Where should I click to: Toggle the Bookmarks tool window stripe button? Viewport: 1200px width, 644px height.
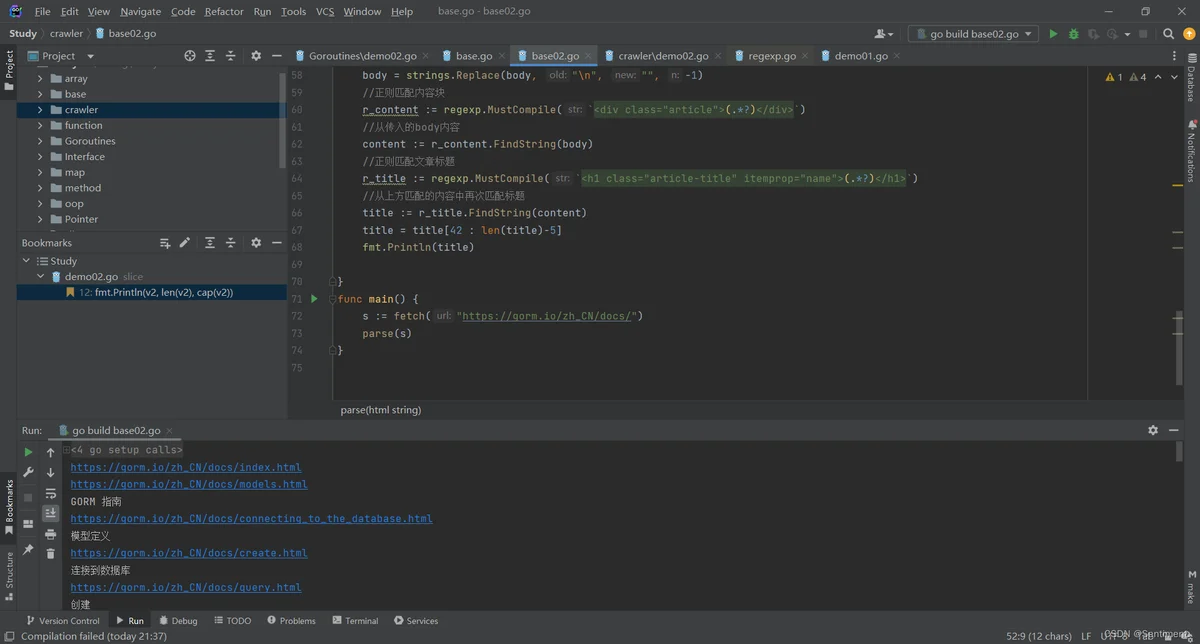[x=9, y=505]
